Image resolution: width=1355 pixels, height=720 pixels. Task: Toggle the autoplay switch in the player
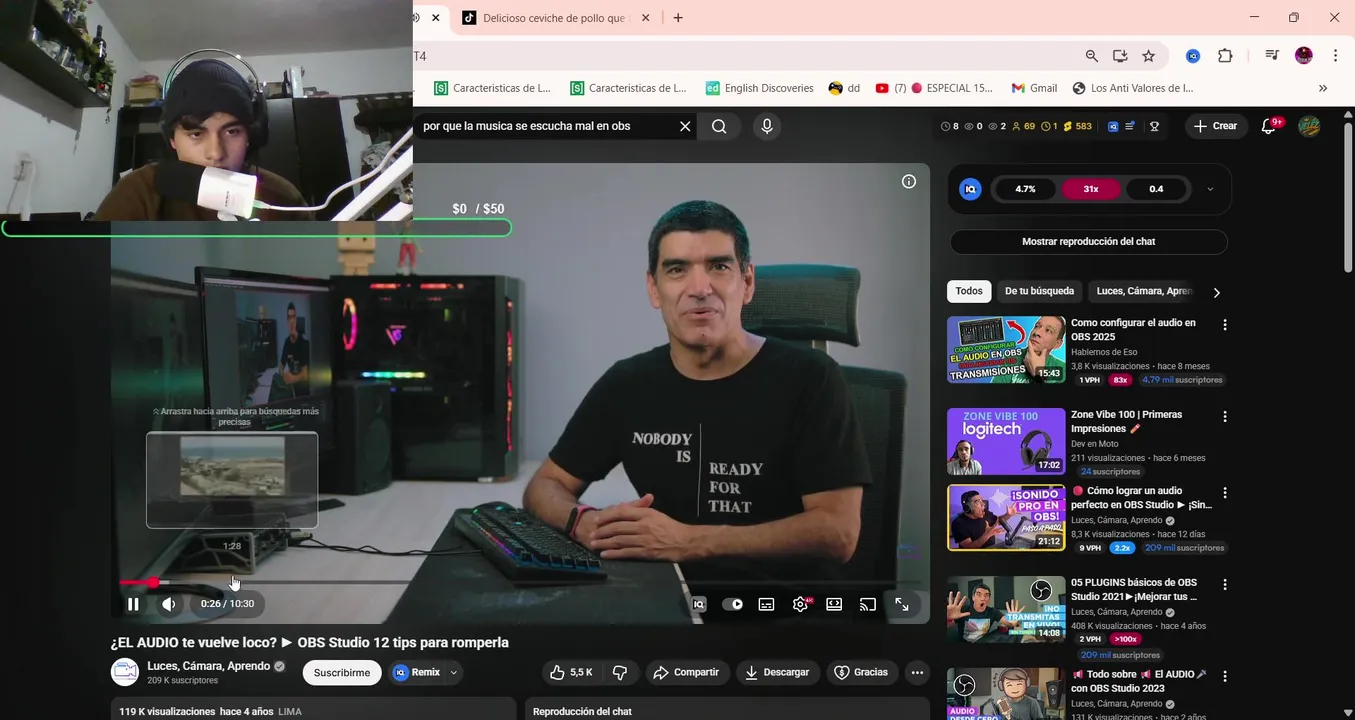[733, 604]
